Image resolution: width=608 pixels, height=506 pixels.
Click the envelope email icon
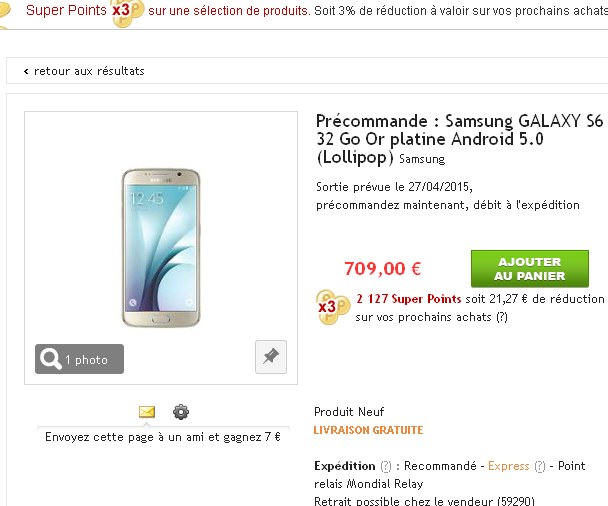coord(147,412)
